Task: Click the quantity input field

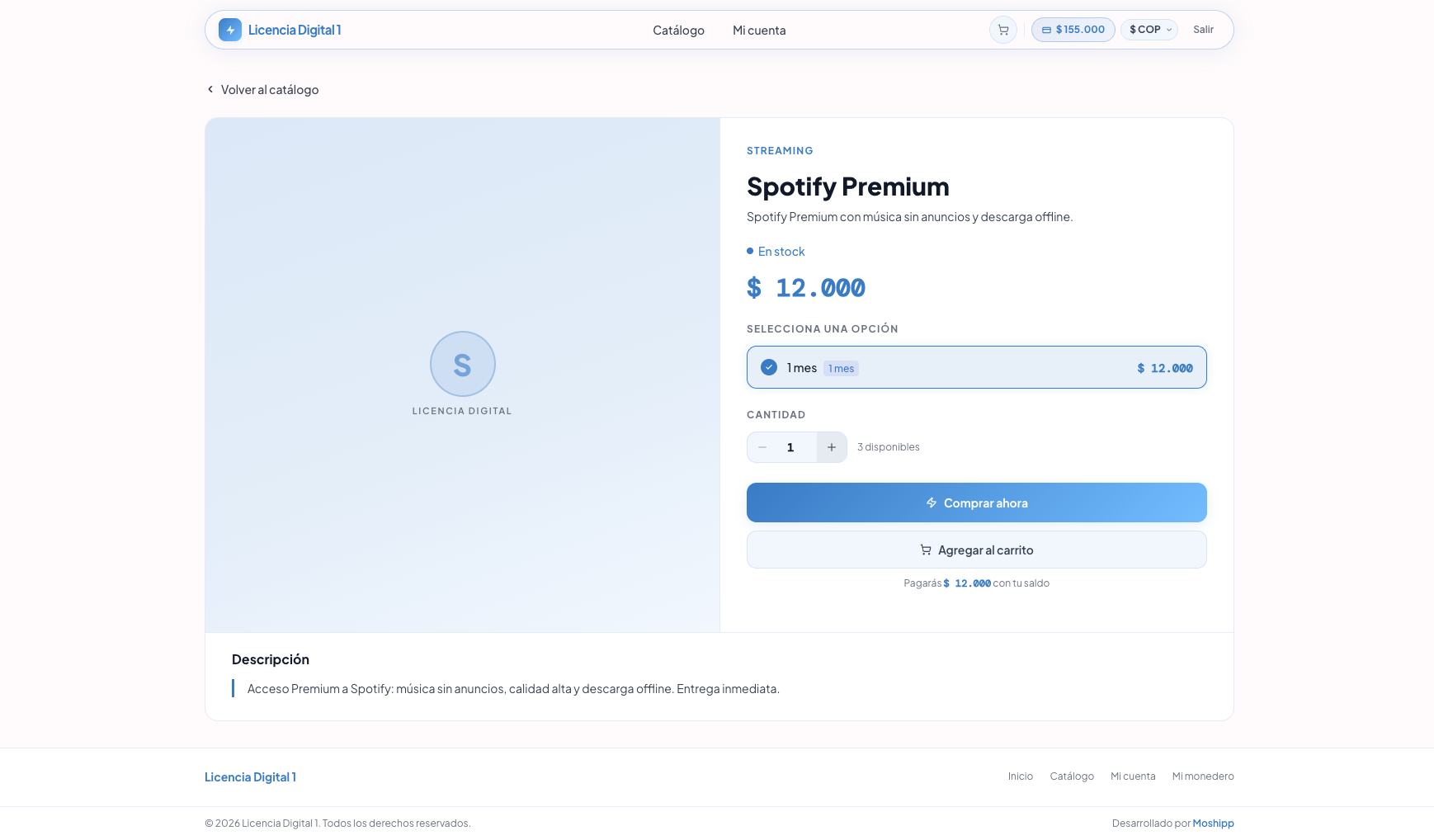Action: pos(790,447)
